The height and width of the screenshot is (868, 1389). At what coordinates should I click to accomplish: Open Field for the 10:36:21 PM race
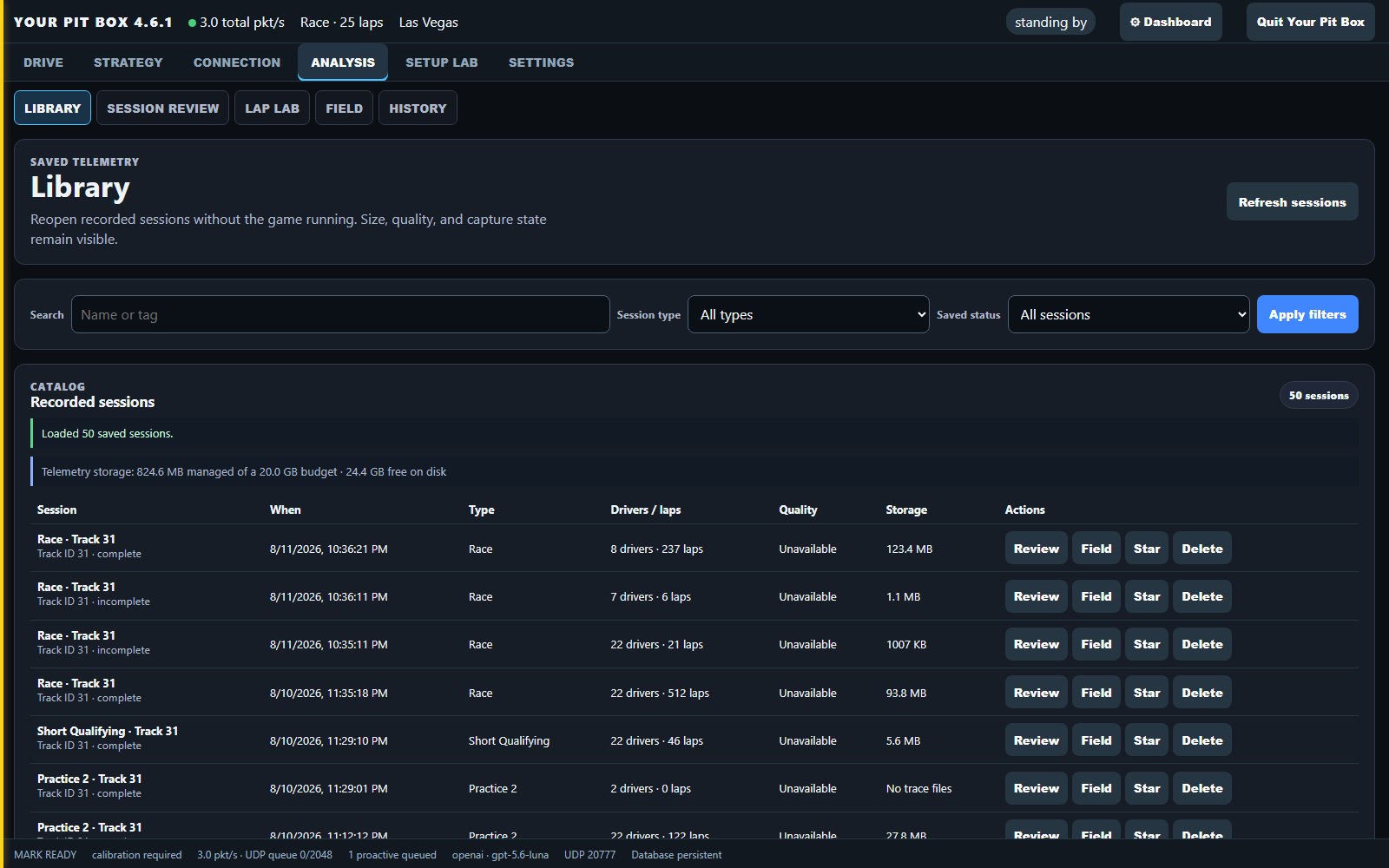click(1096, 549)
